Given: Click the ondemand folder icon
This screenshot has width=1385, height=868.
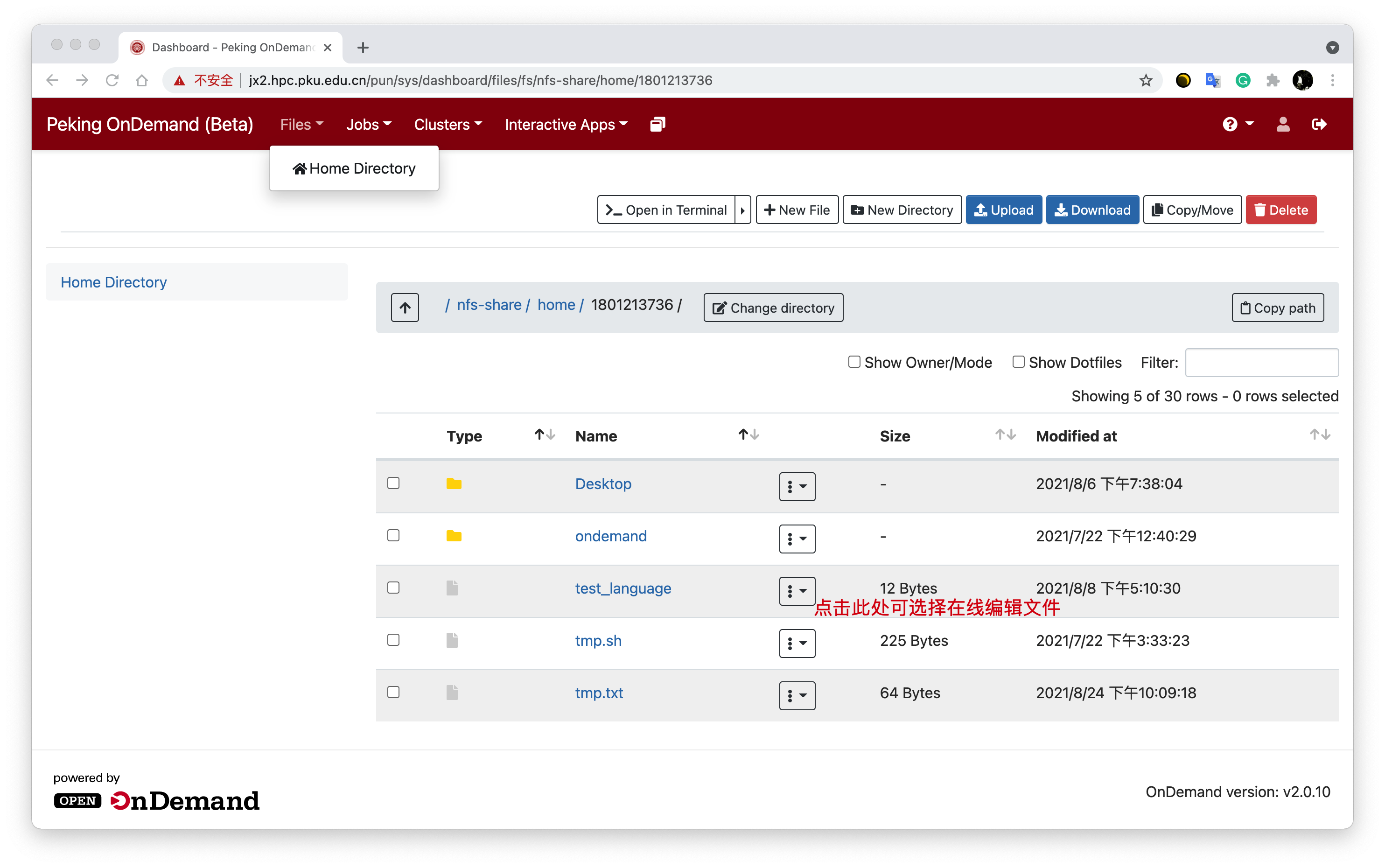Looking at the screenshot, I should (x=454, y=536).
